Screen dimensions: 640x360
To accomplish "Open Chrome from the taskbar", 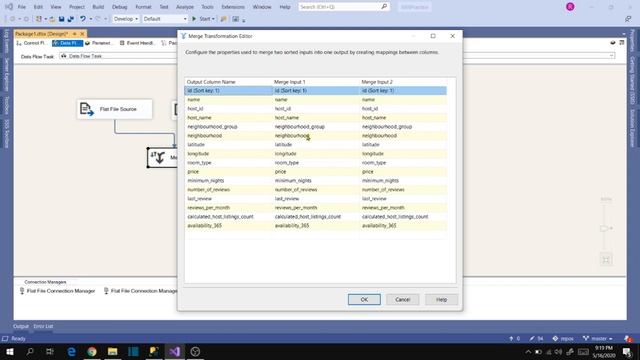I will (92, 351).
